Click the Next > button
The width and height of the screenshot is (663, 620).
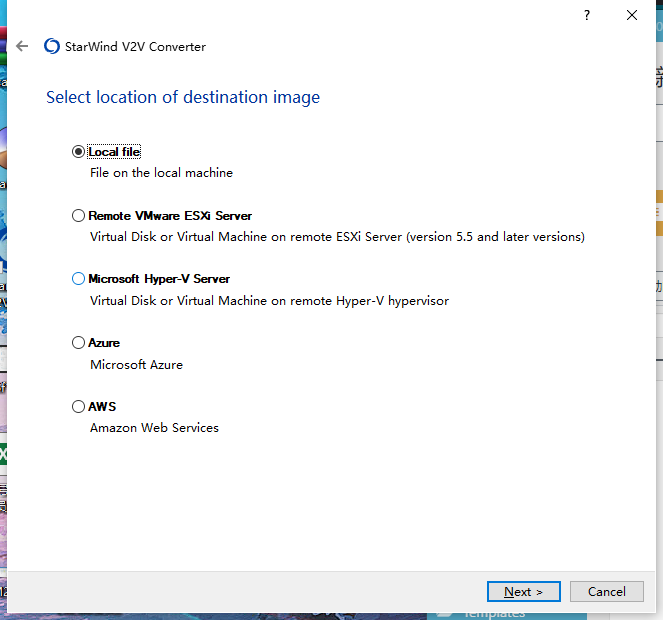(x=523, y=591)
